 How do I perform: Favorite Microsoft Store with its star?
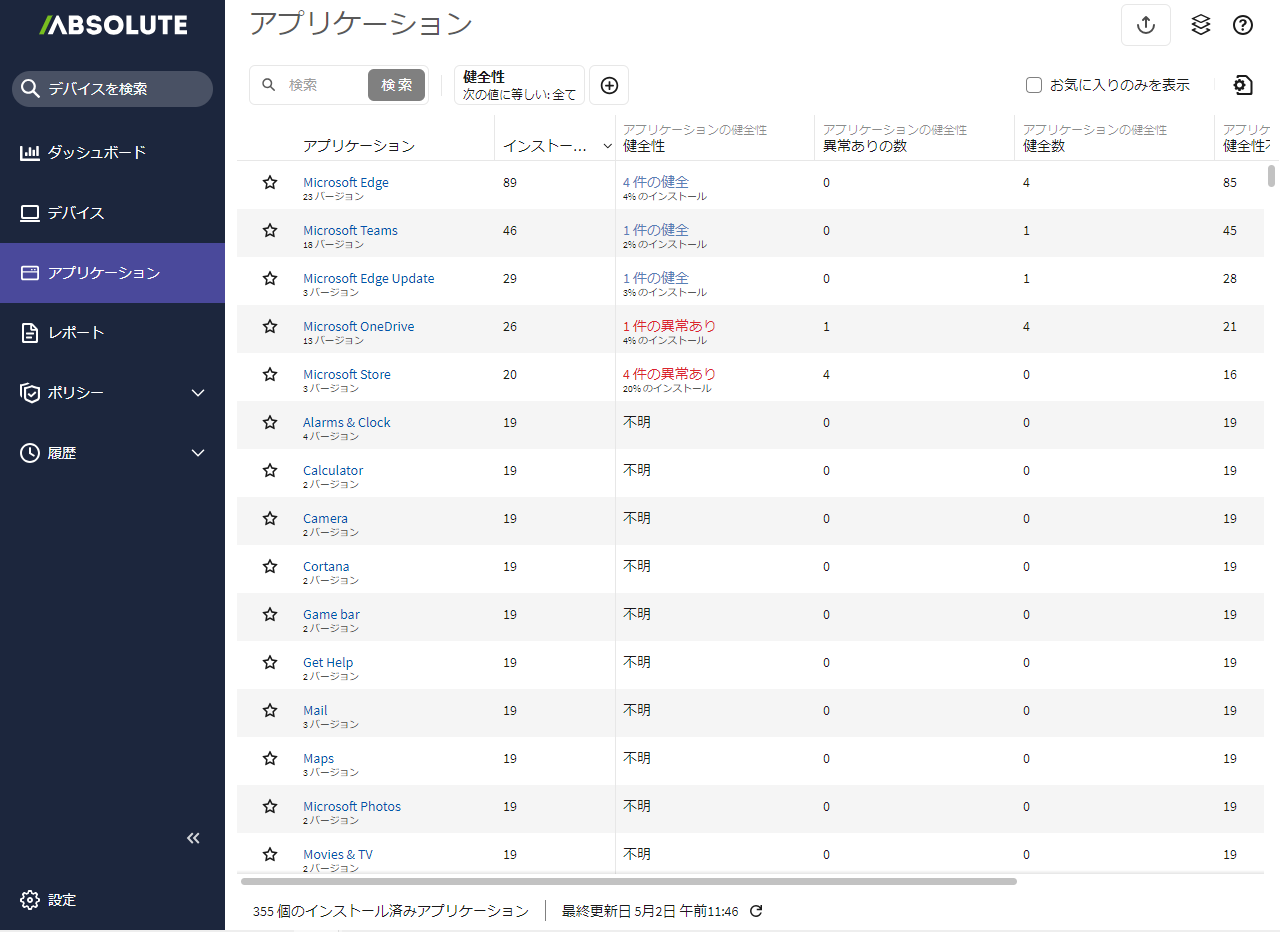coord(270,375)
